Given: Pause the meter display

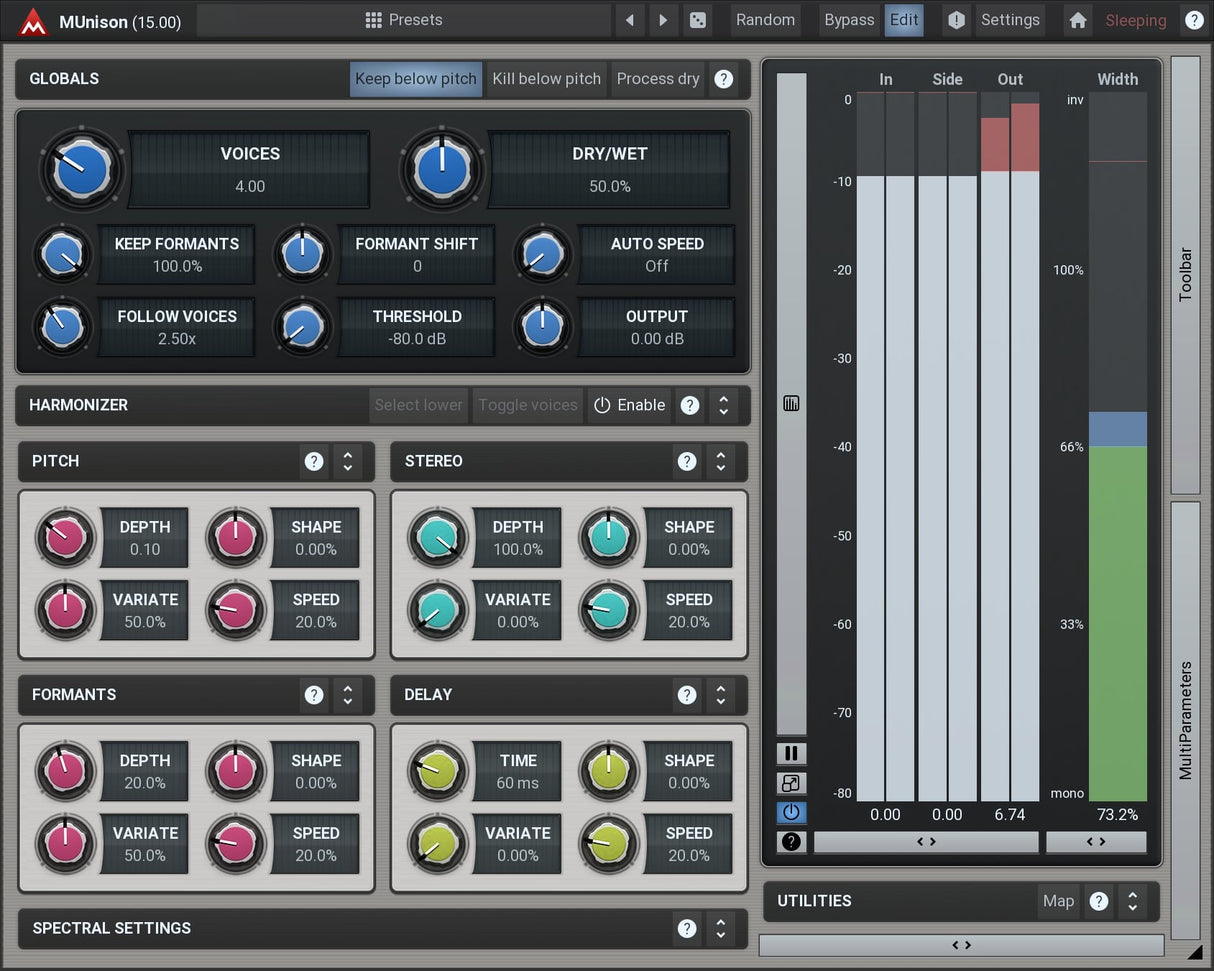Looking at the screenshot, I should [x=791, y=754].
